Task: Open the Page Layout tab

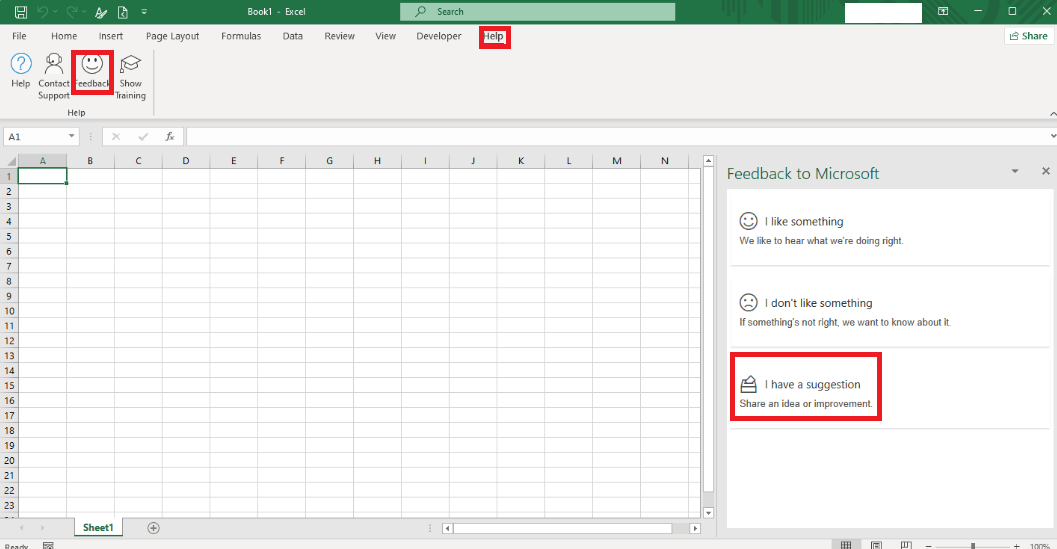Action: click(x=173, y=36)
